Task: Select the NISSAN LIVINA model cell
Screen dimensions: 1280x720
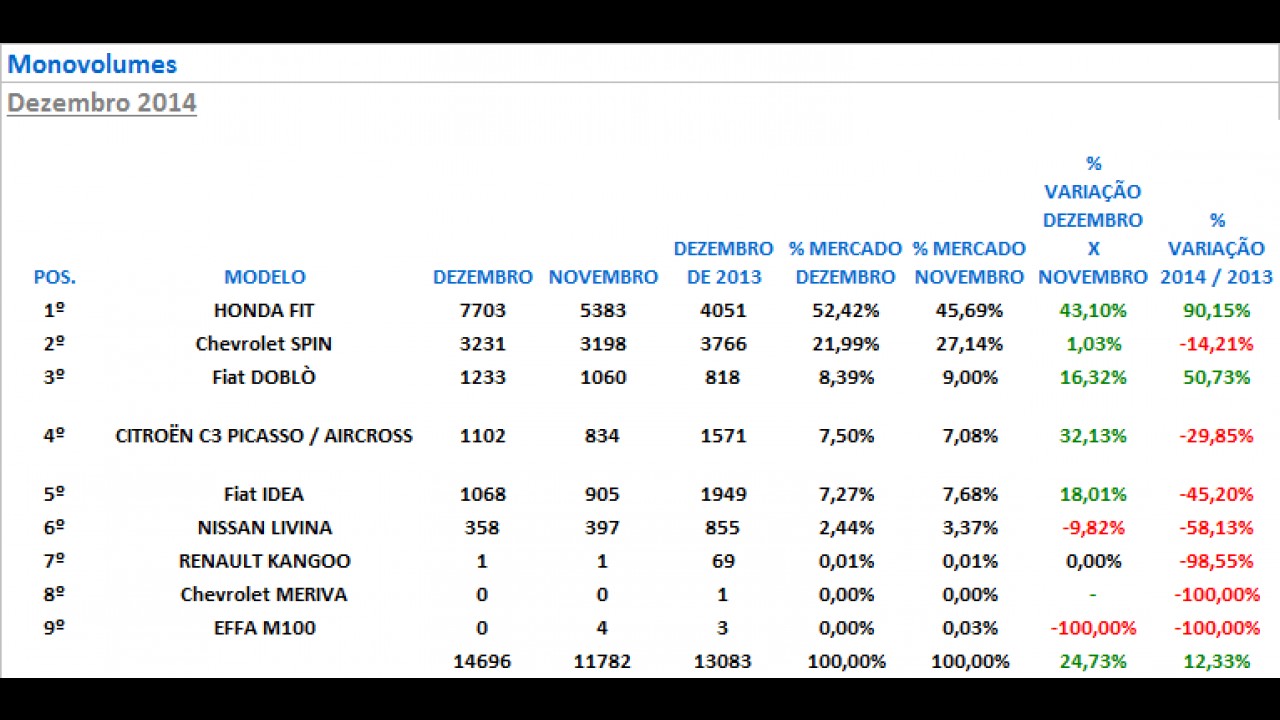Action: (264, 528)
